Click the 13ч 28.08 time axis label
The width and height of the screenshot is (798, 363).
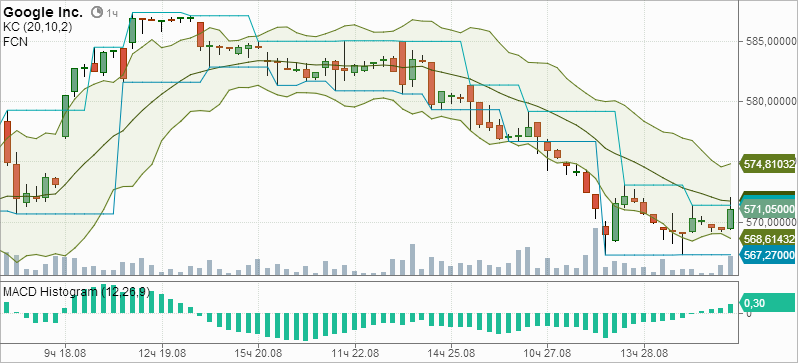click(644, 353)
